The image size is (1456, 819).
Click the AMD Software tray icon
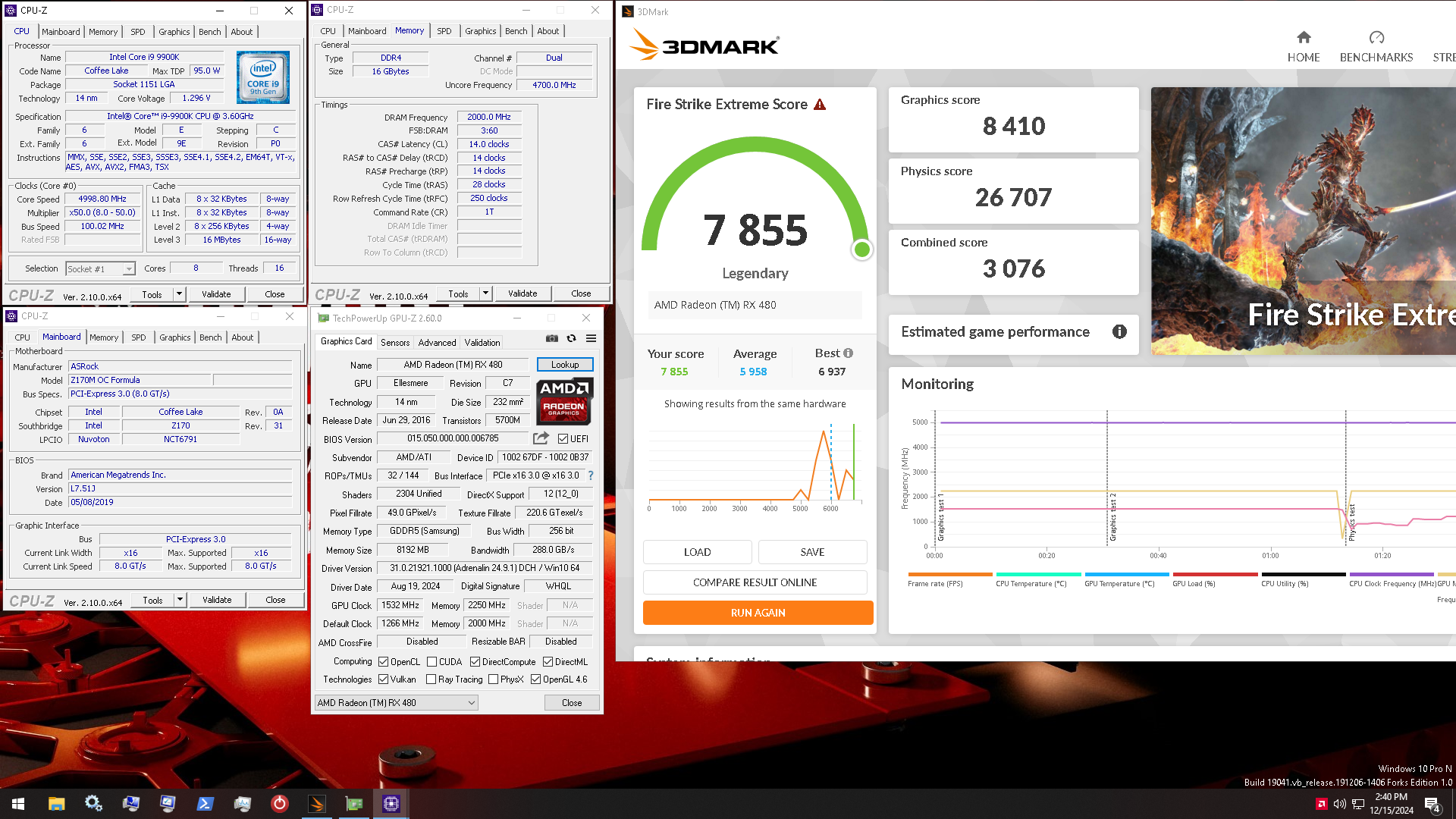pos(1322,804)
